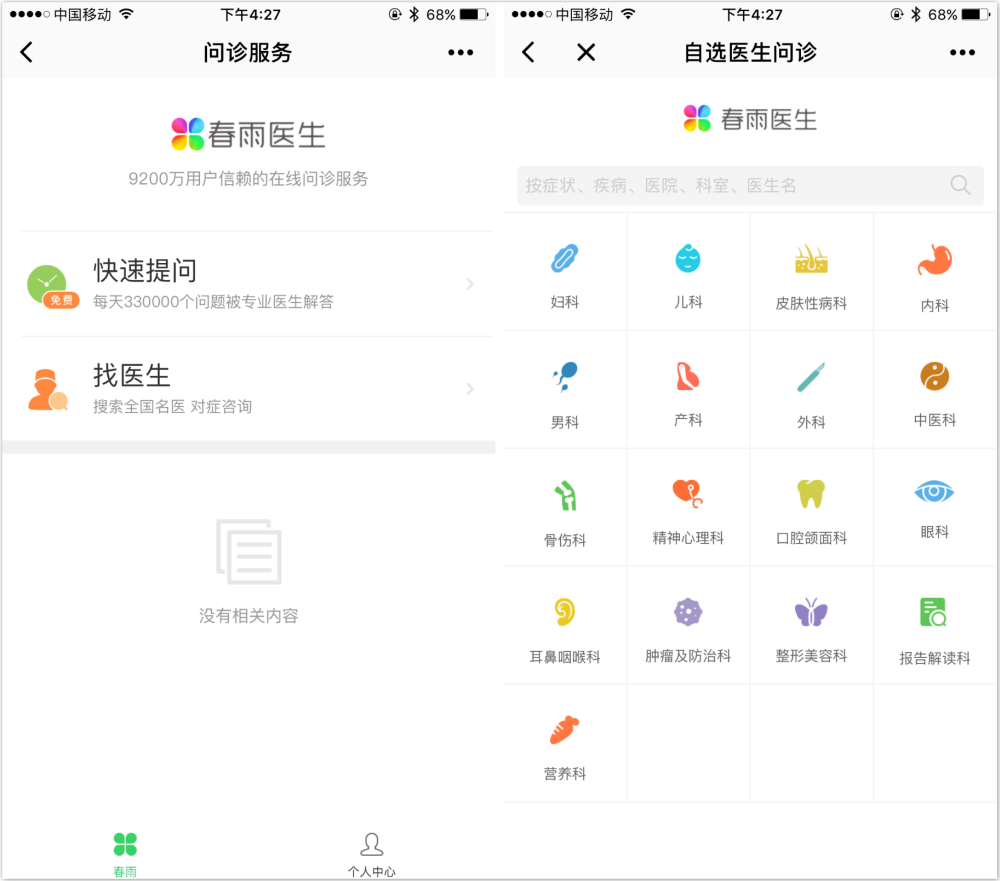Open the 营养科 carrot icon
Image resolution: width=1000 pixels, height=881 pixels.
click(x=565, y=730)
